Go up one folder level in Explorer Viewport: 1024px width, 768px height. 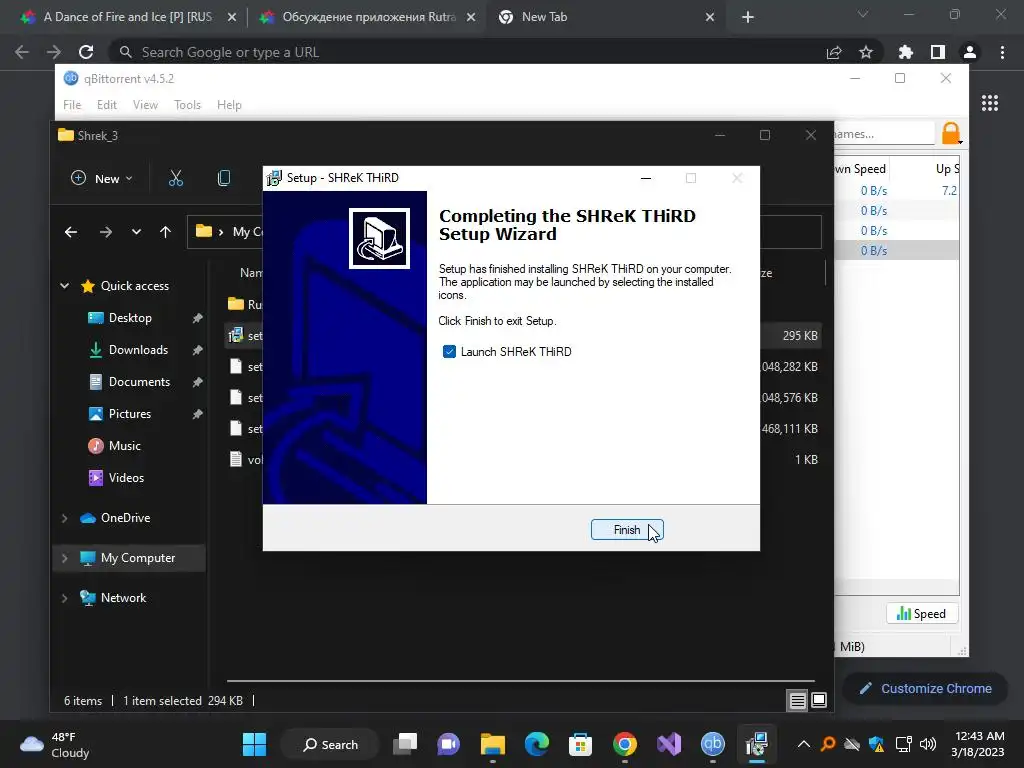click(x=165, y=232)
